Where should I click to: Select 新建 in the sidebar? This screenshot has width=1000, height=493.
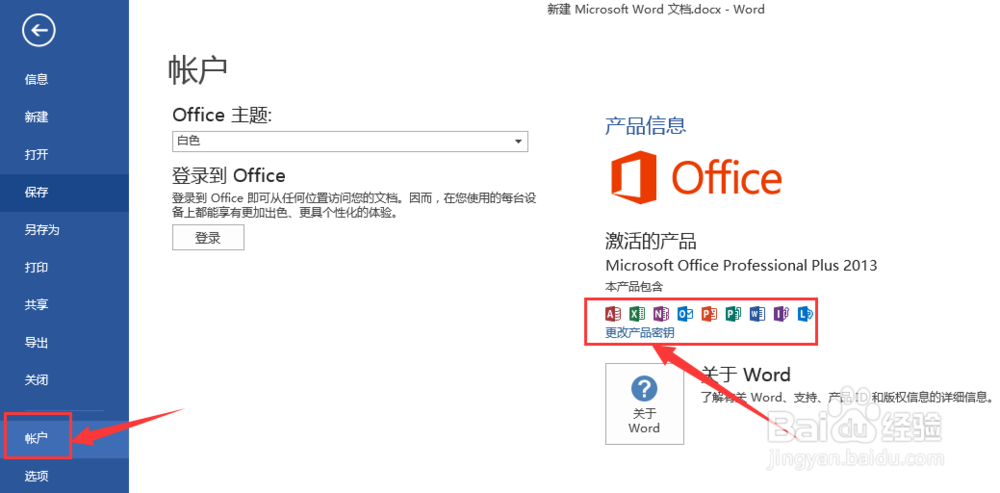pyautogui.click(x=64, y=117)
